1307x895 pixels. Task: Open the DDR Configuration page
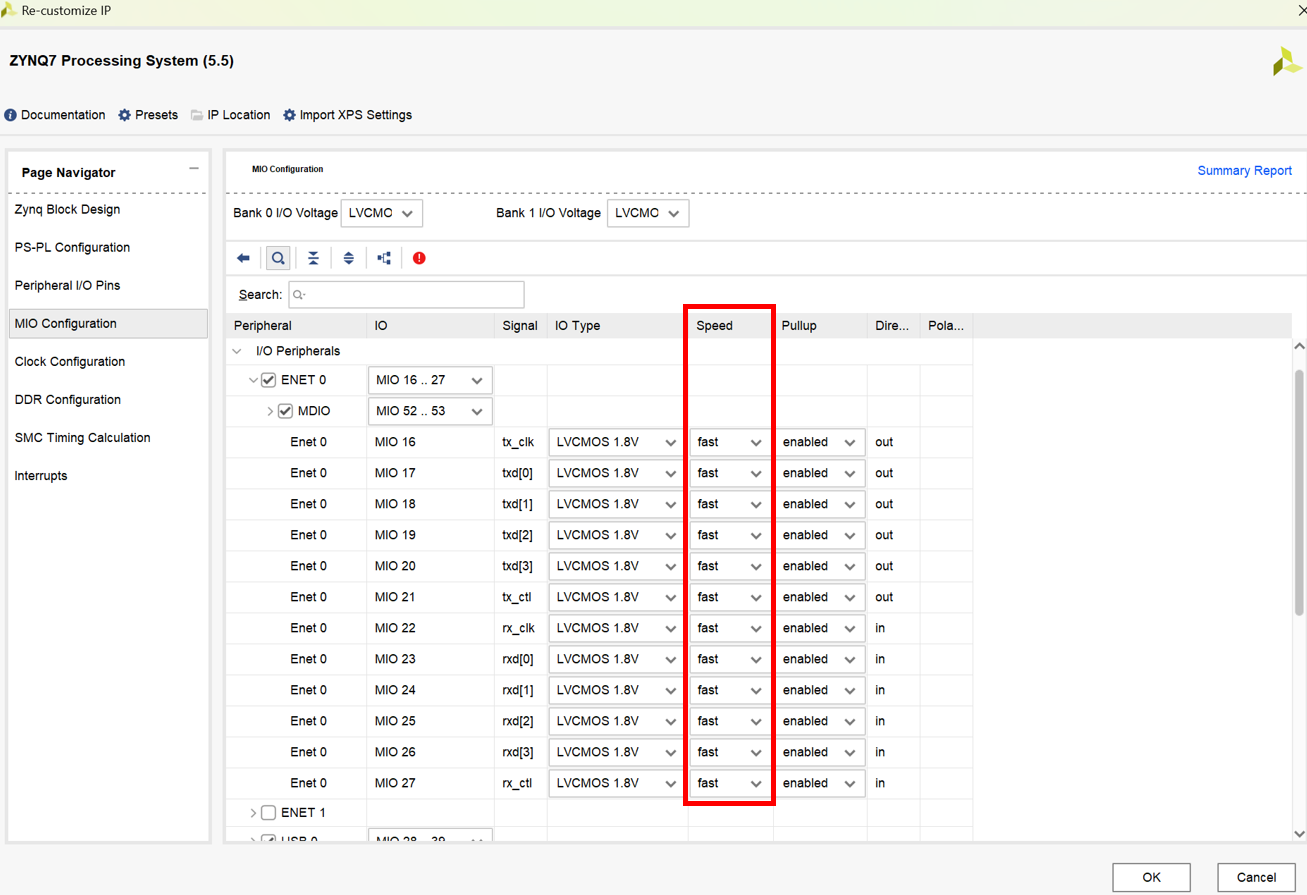(108, 399)
